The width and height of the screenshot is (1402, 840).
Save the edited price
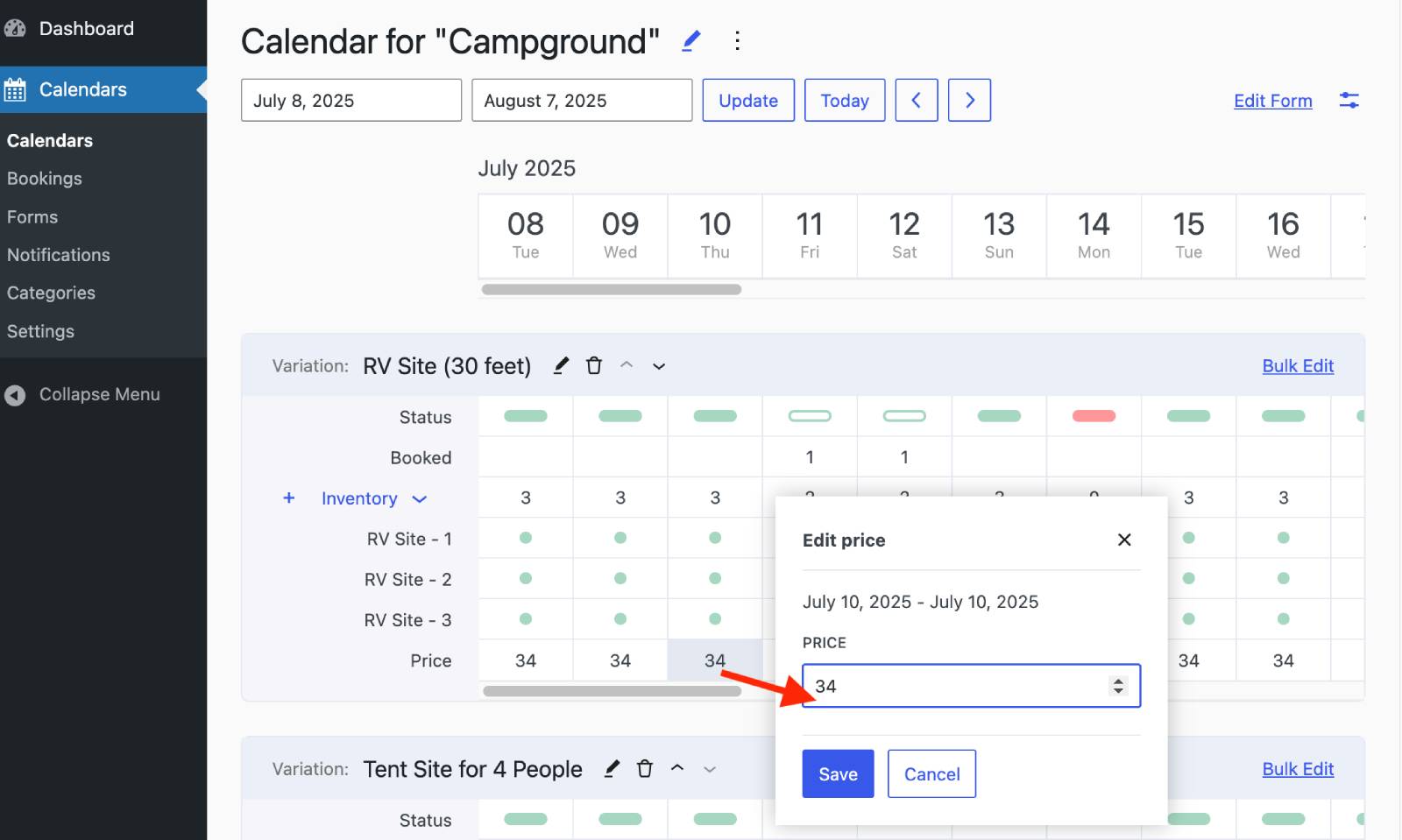pos(838,773)
